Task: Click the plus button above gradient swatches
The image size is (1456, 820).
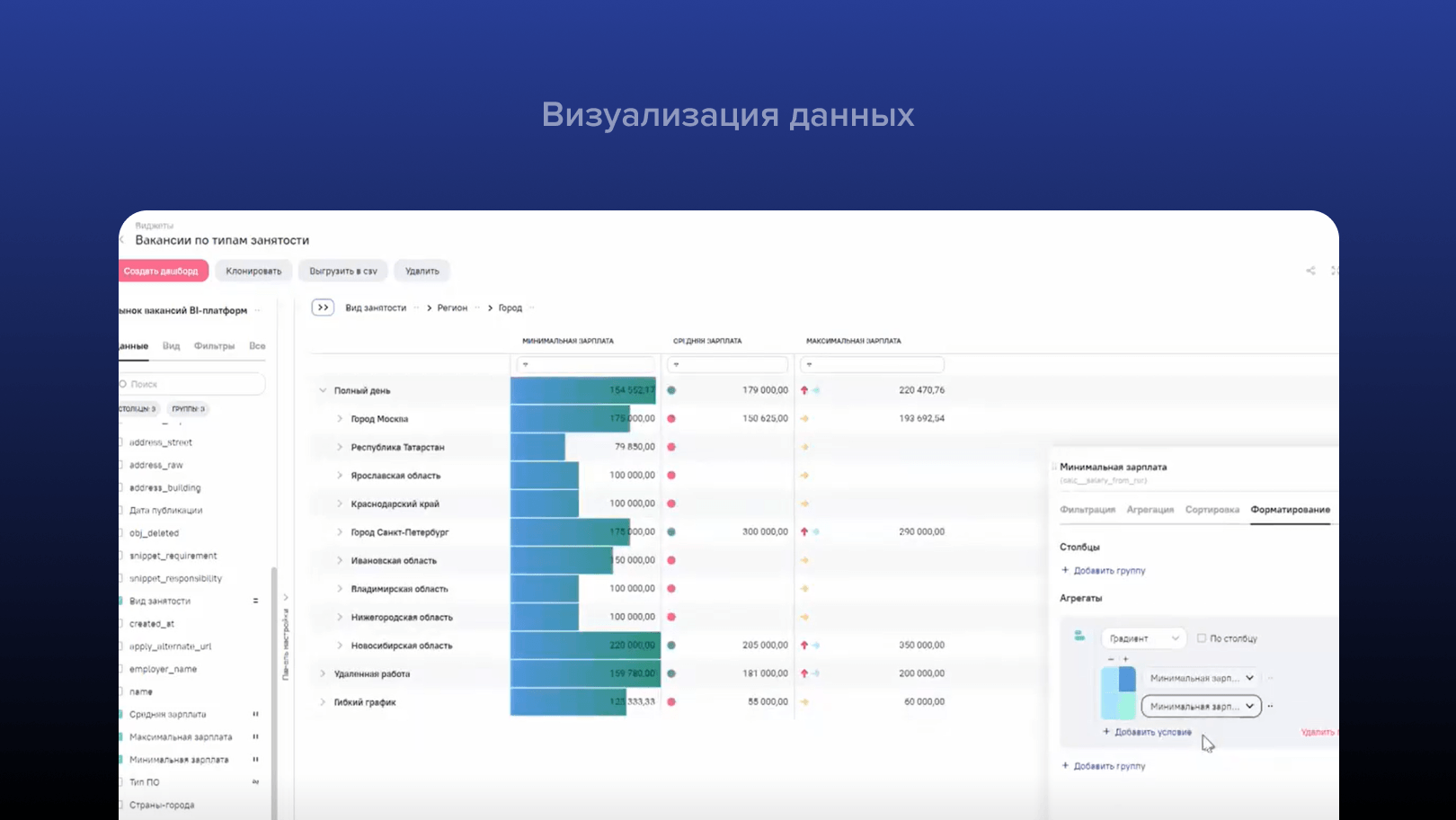Action: pos(1125,659)
